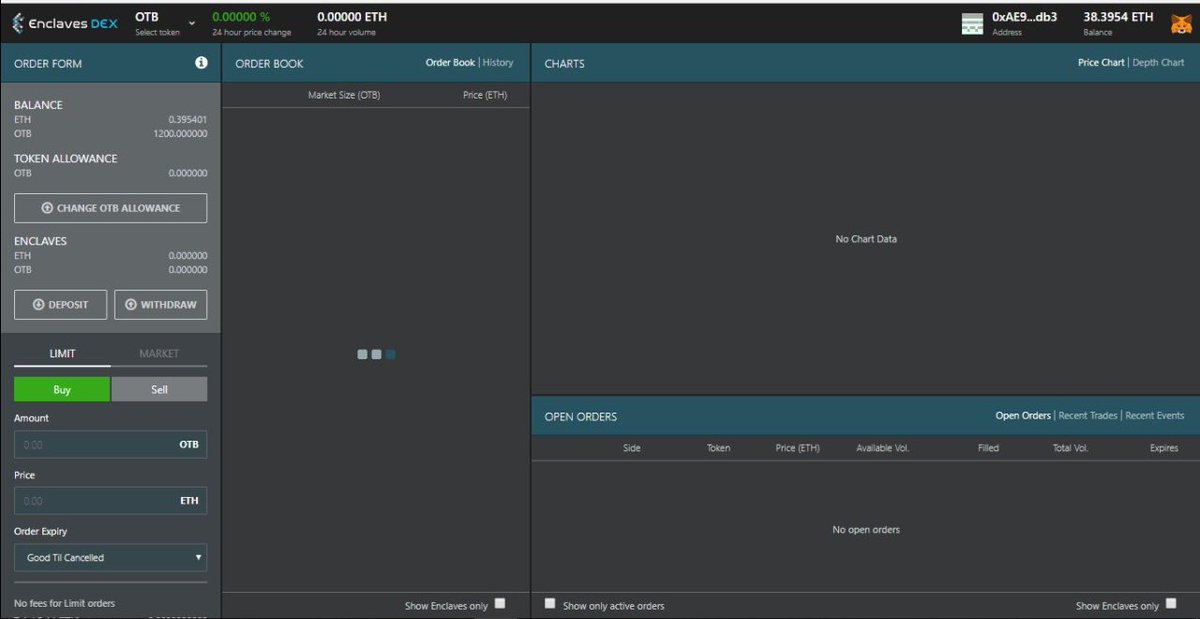Show the Price Chart tab
This screenshot has height=619, width=1200.
coord(1101,62)
